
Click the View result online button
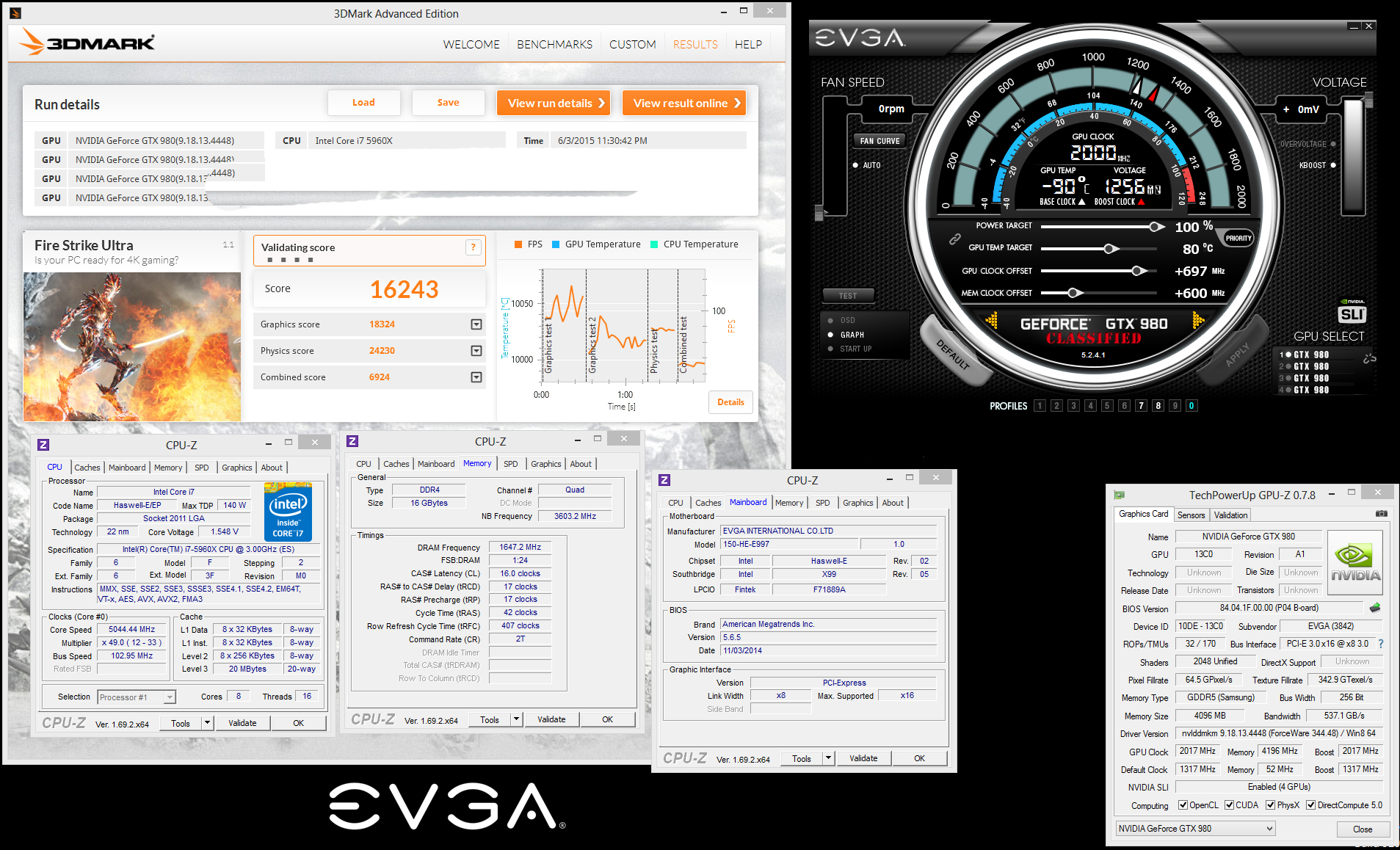[x=684, y=103]
